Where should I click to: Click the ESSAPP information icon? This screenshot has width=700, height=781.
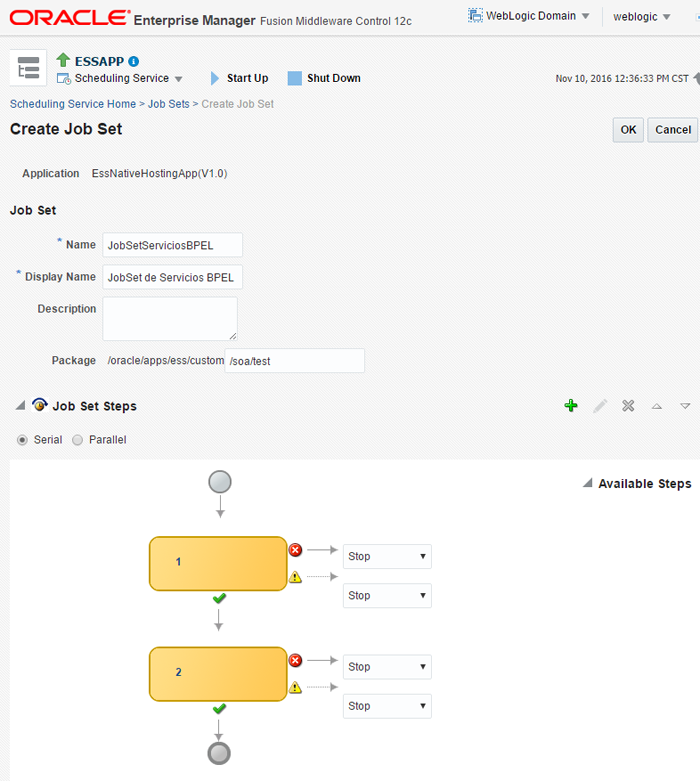click(x=134, y=61)
